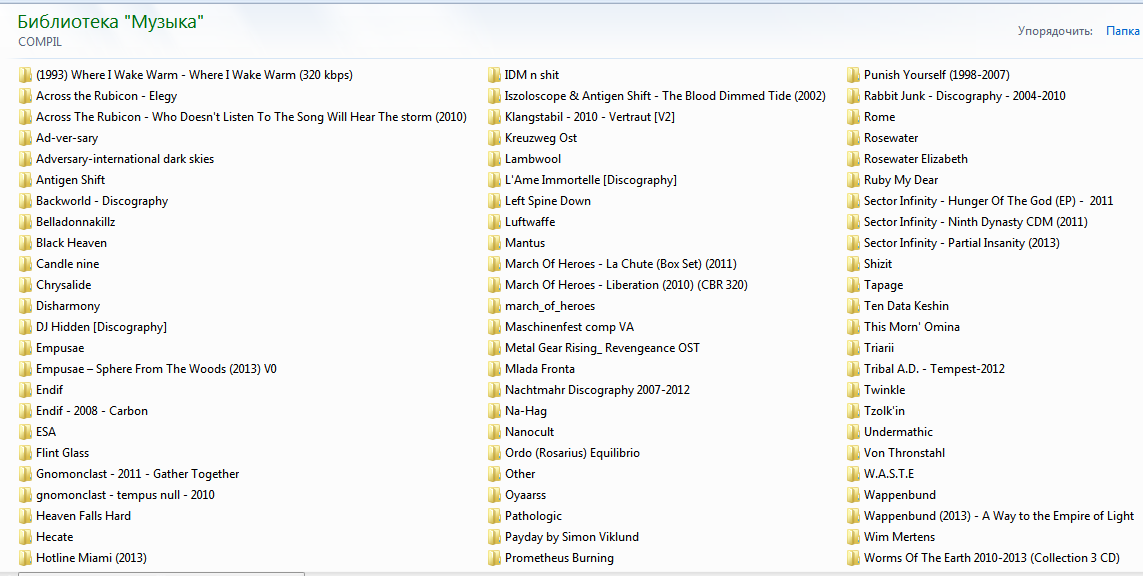Click the folder icon beside Hecate
The height and width of the screenshot is (576, 1143).
tap(26, 537)
